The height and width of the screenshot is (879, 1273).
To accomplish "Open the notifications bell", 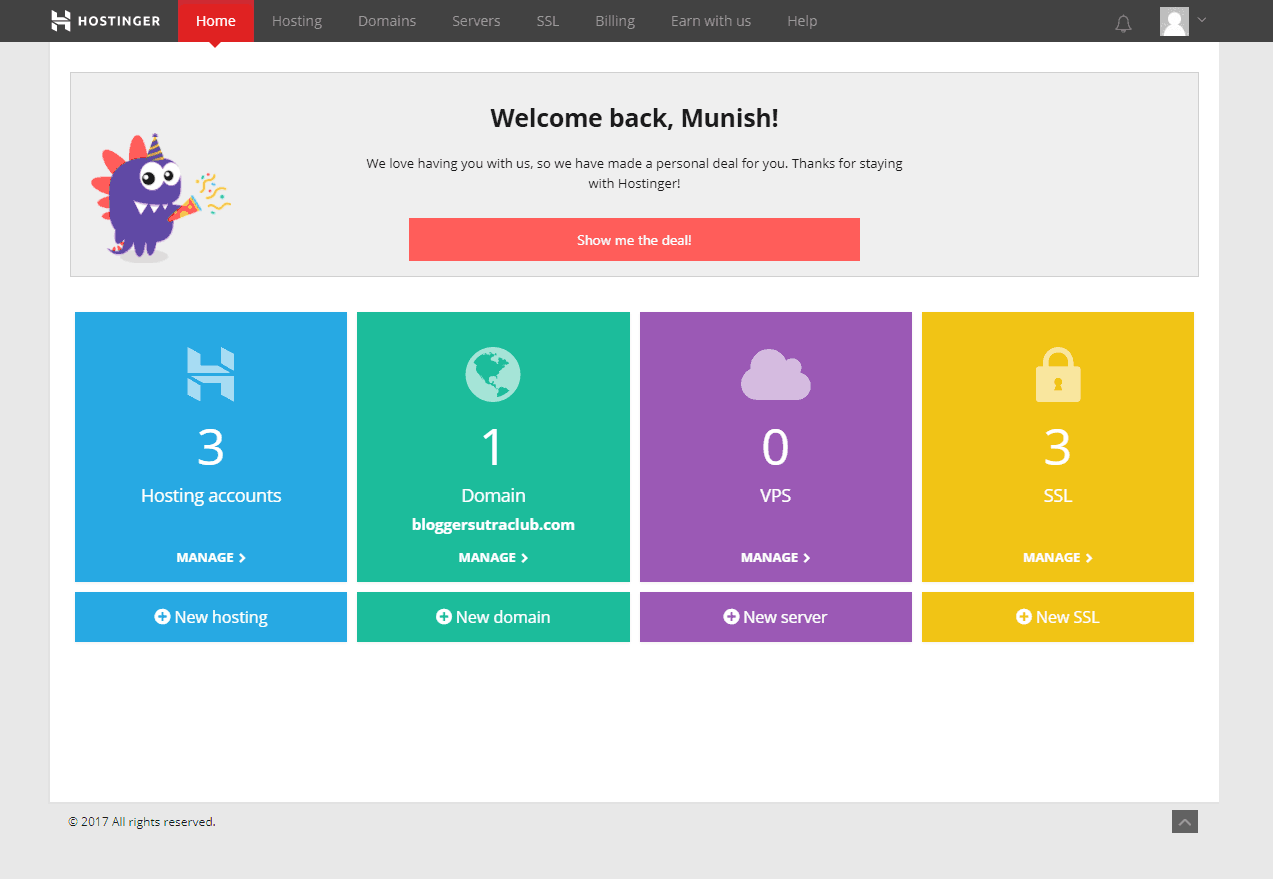I will pos(1123,23).
